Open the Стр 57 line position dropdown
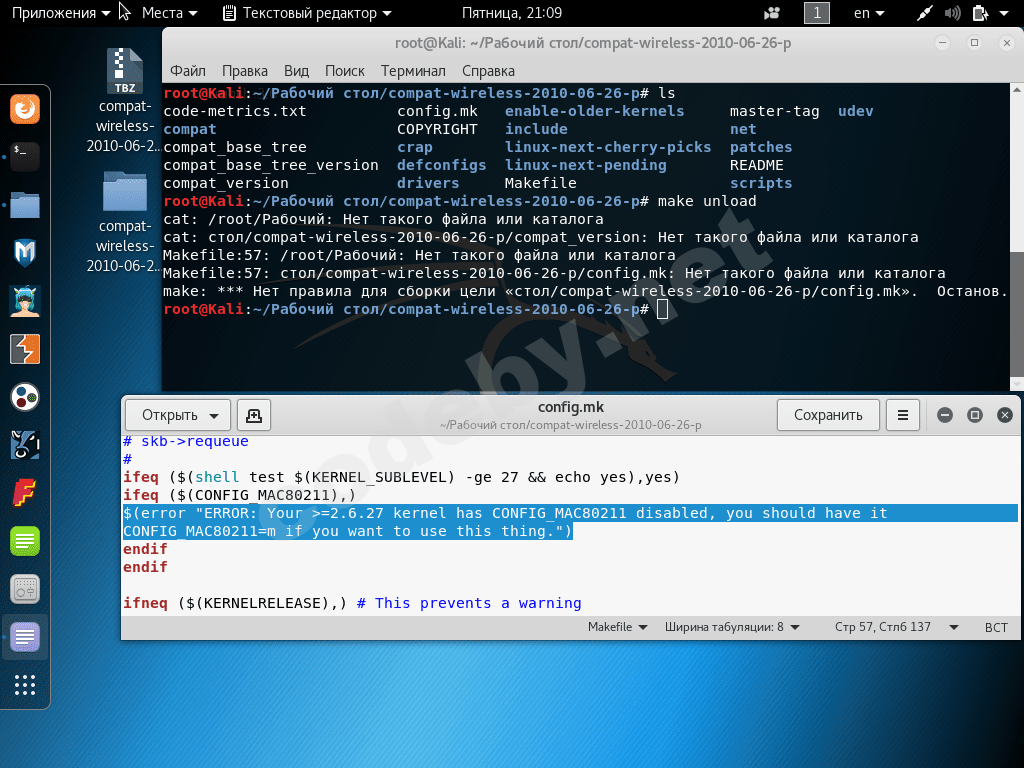 [896, 627]
